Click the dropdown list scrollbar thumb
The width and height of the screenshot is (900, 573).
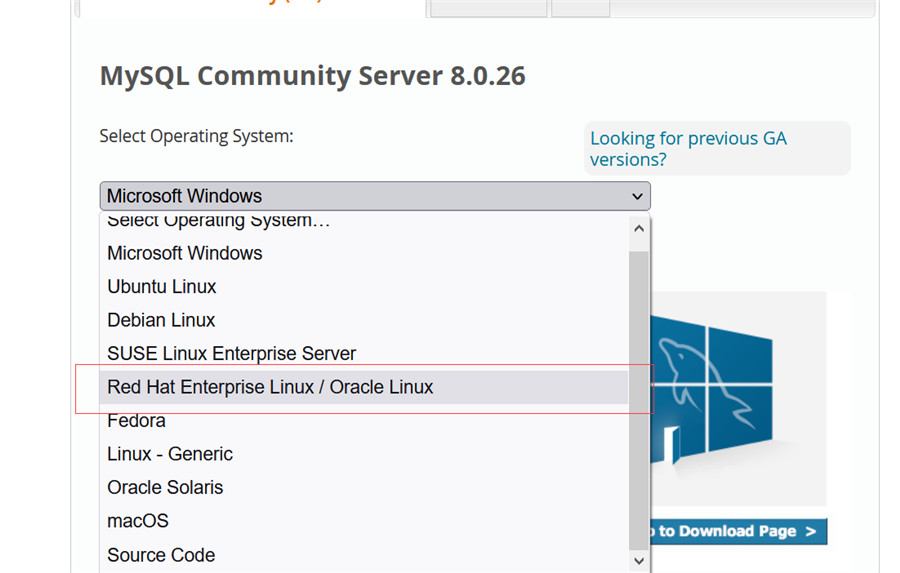click(x=639, y=400)
